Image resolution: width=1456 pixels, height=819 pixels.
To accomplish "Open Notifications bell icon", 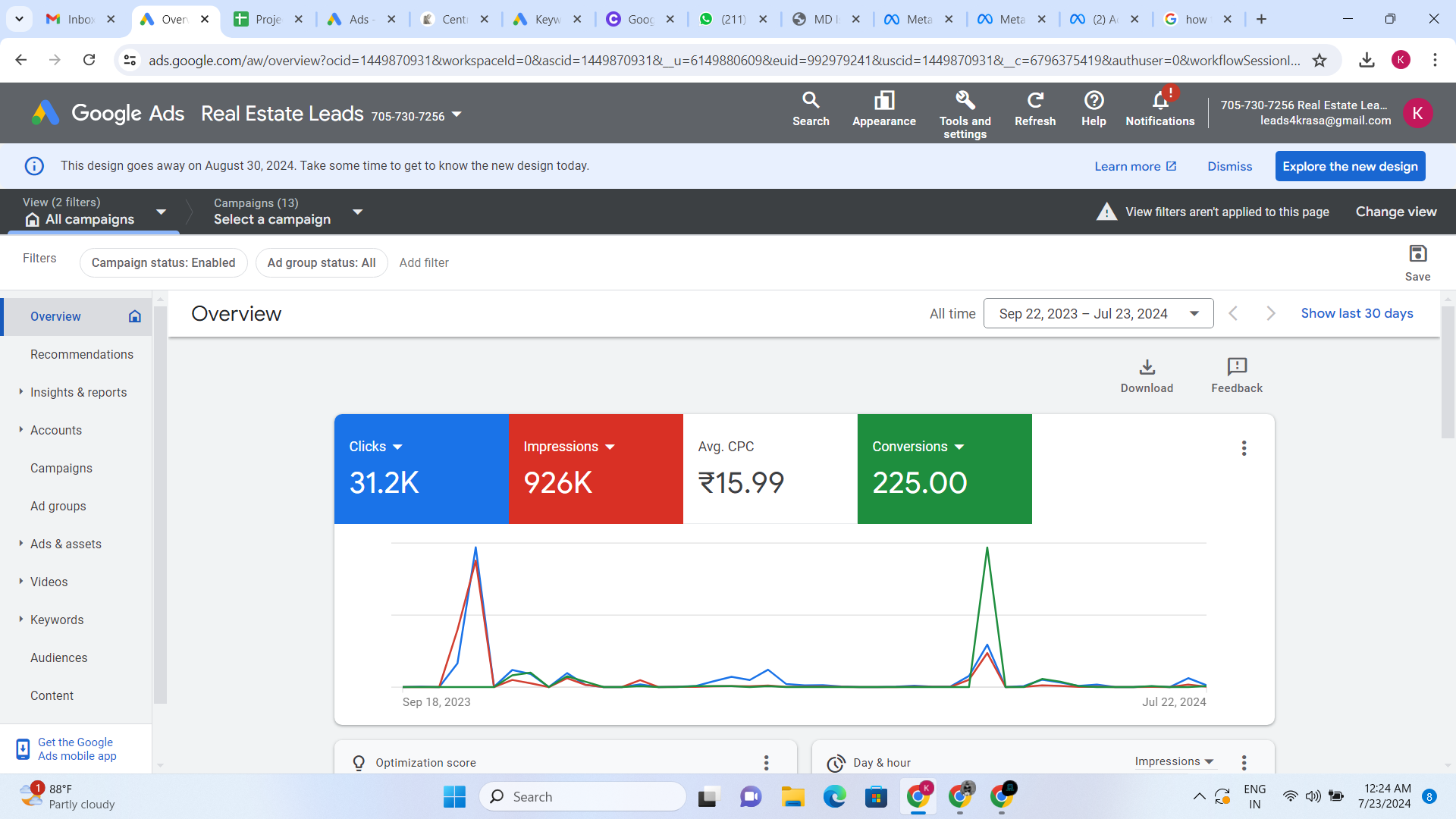I will 1159,109.
